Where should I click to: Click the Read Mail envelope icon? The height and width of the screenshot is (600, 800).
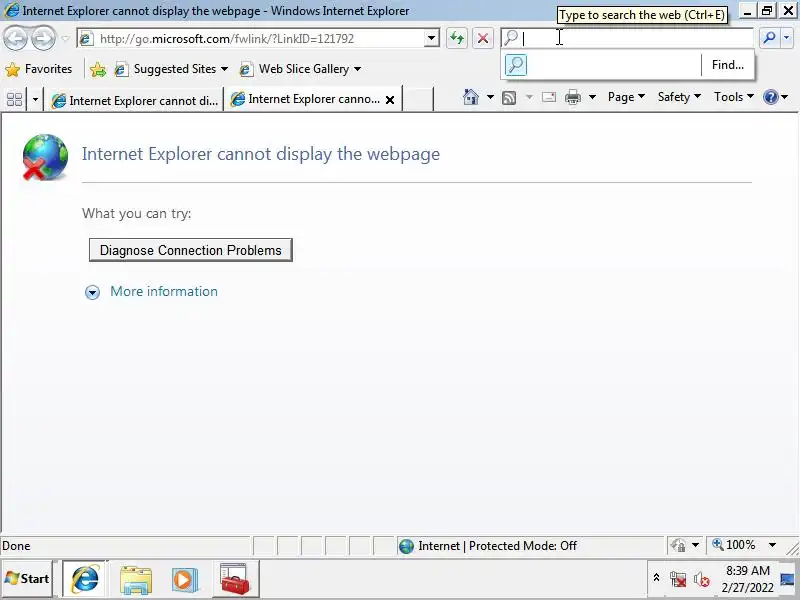549,97
